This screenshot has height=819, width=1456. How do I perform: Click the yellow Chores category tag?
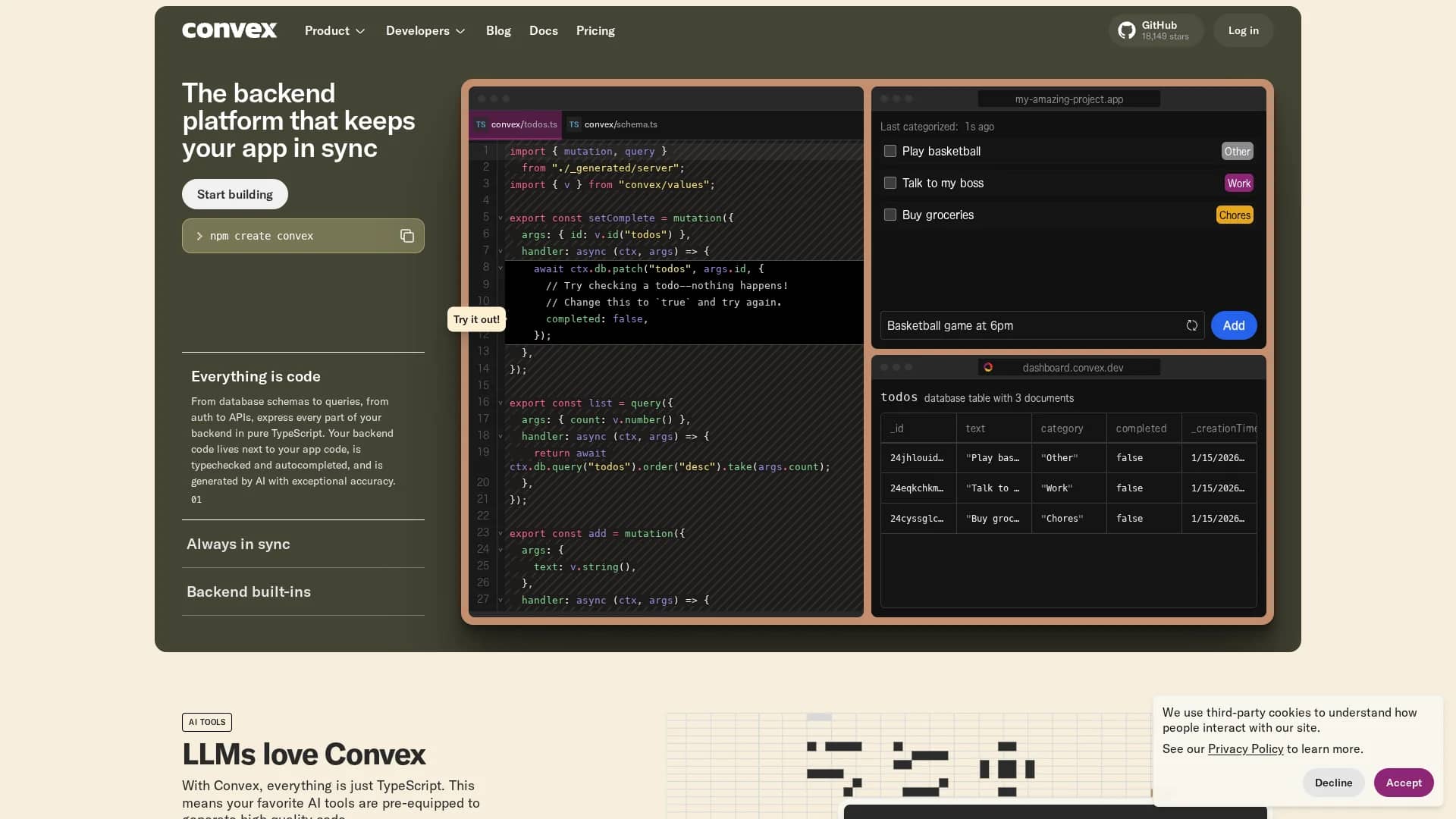point(1235,215)
